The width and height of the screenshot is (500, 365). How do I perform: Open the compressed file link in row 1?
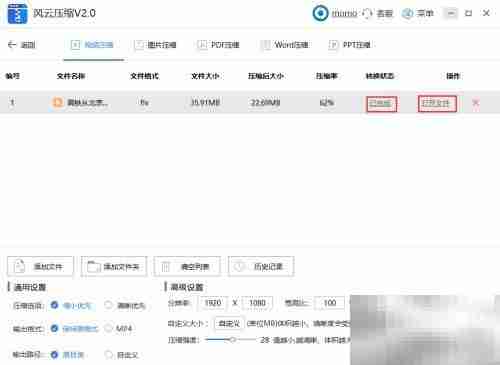point(437,104)
